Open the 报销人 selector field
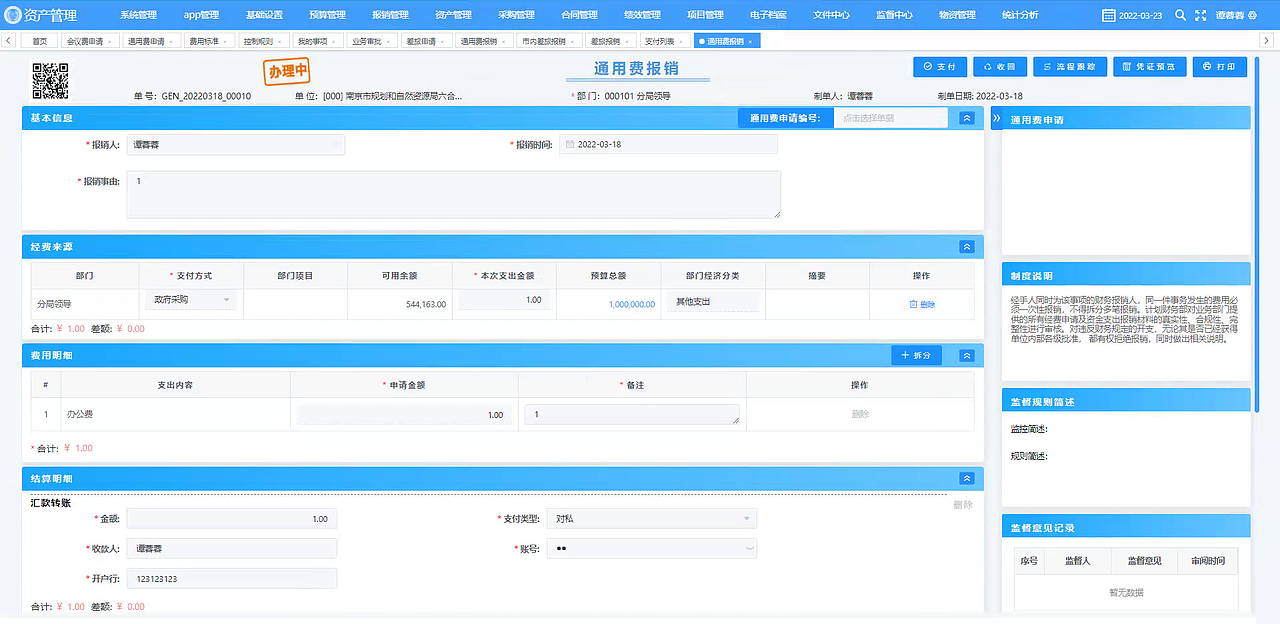Screen dimensions: 1280x624 [x=235, y=145]
